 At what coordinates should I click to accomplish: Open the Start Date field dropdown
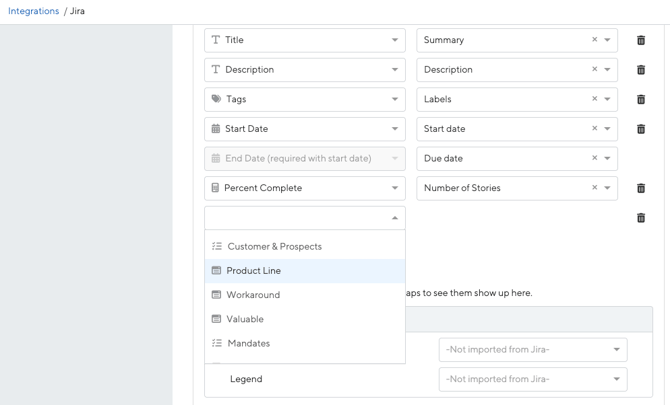coord(305,129)
